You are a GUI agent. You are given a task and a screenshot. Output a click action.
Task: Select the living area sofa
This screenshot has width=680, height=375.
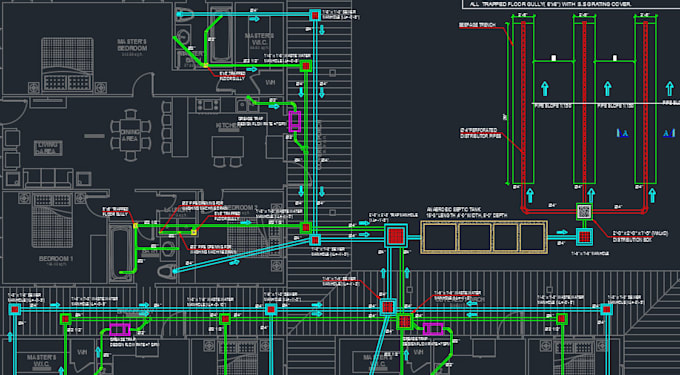tap(48, 179)
